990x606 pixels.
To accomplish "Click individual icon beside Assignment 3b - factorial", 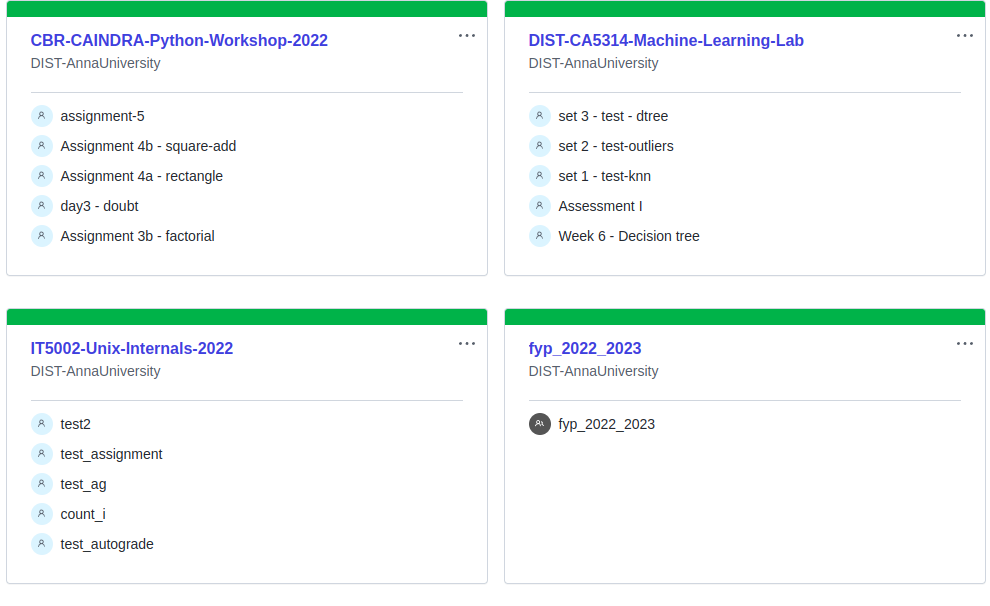I will tap(42, 236).
